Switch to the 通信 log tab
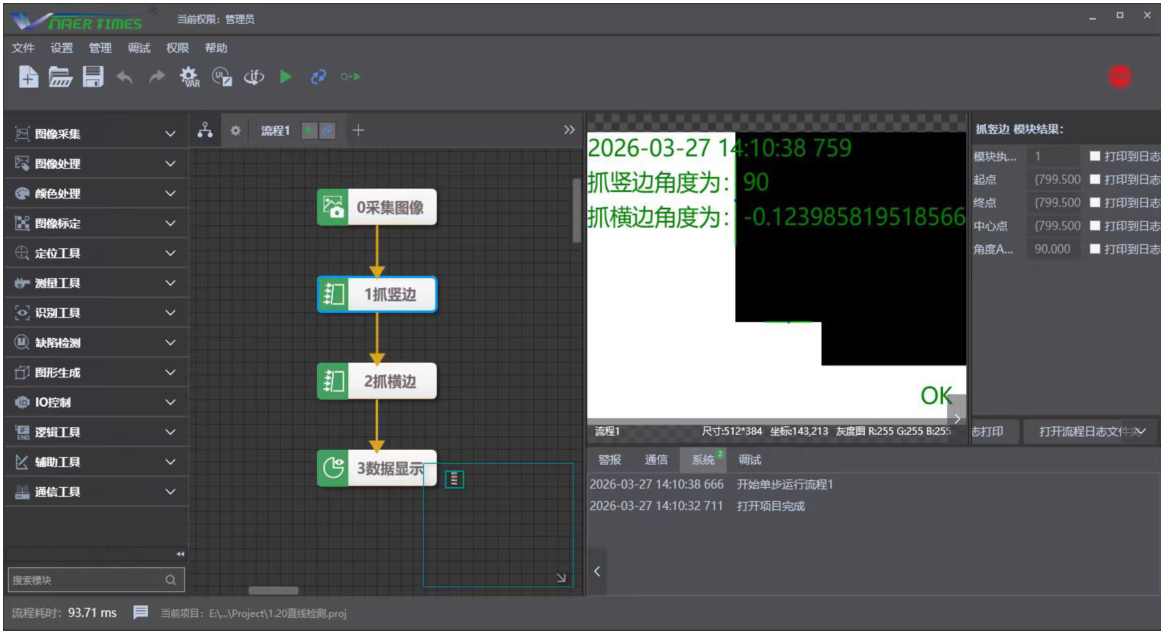The image size is (1166, 636). click(656, 460)
